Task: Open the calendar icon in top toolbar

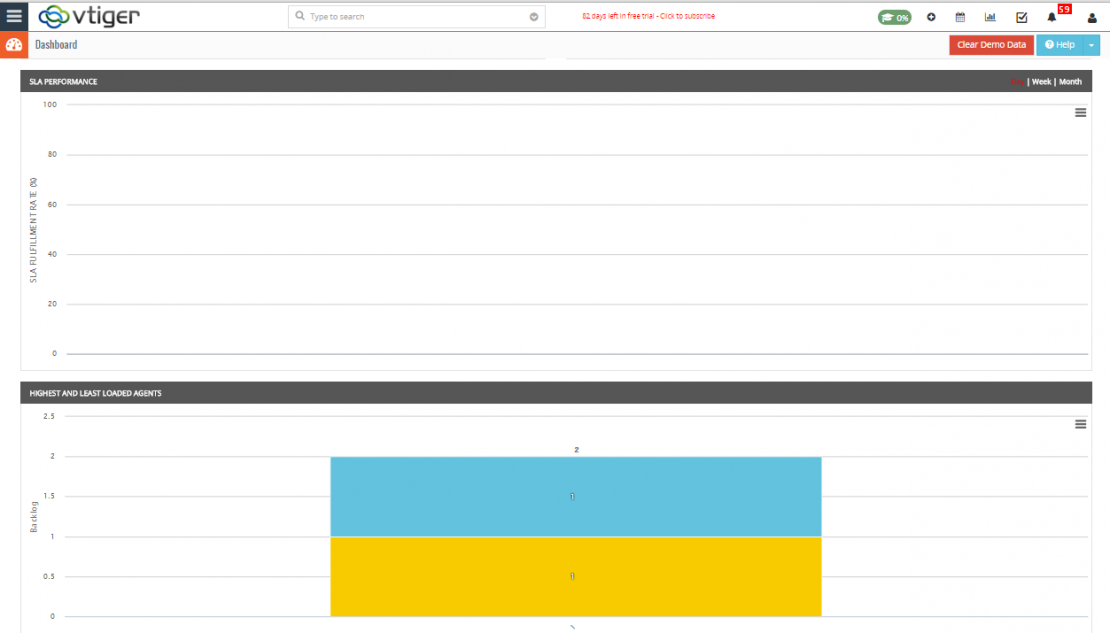Action: coord(961,16)
